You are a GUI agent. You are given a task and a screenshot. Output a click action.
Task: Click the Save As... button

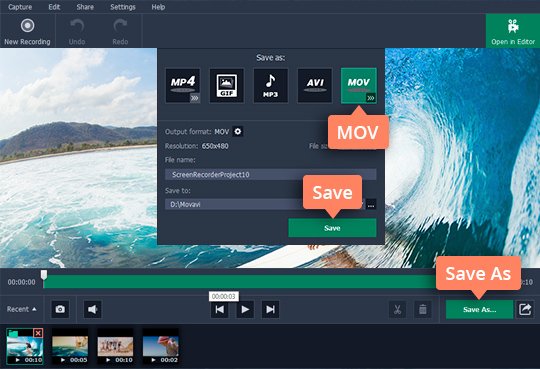click(479, 309)
